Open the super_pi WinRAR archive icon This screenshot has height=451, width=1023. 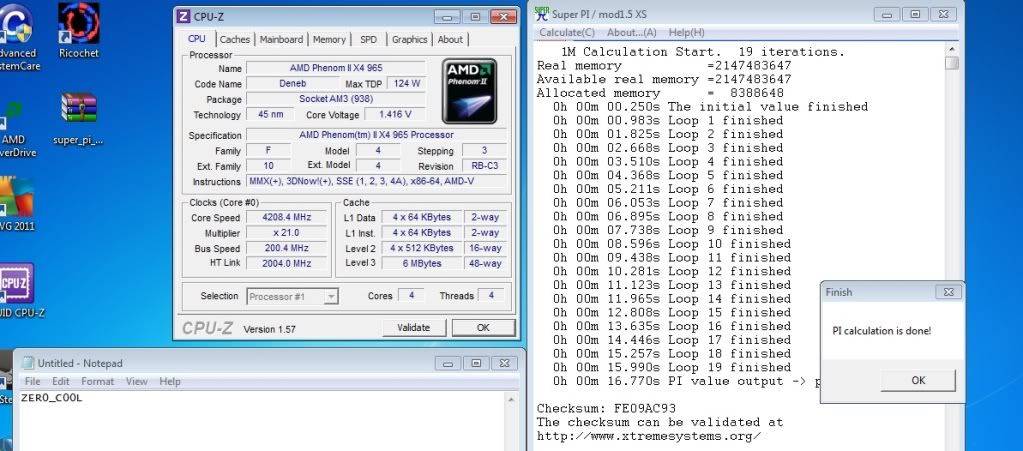coord(78,117)
